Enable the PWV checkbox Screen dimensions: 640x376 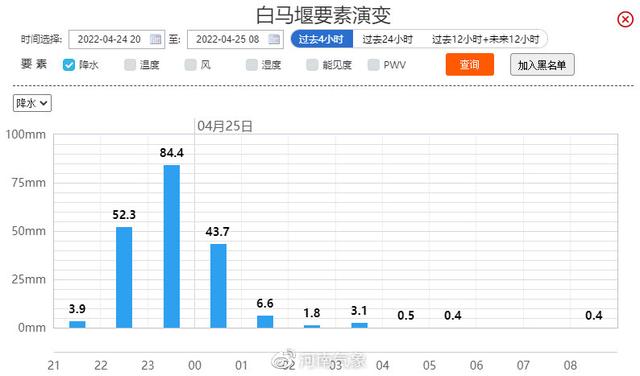373,65
